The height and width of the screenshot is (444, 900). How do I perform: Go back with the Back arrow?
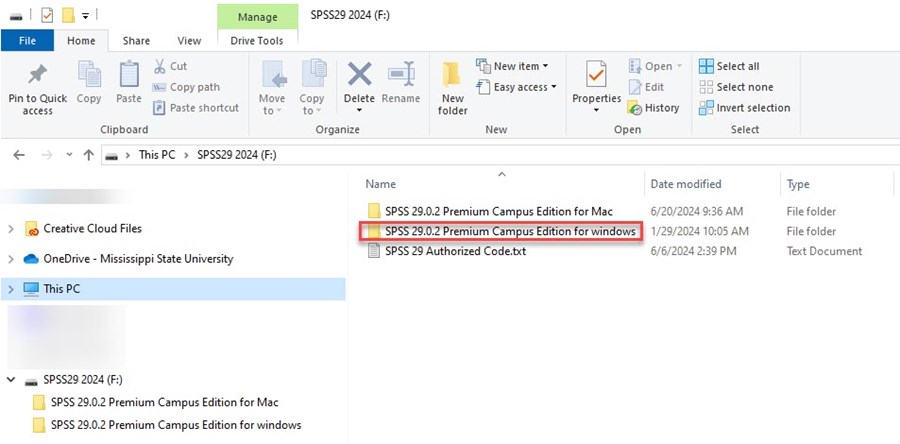19,155
